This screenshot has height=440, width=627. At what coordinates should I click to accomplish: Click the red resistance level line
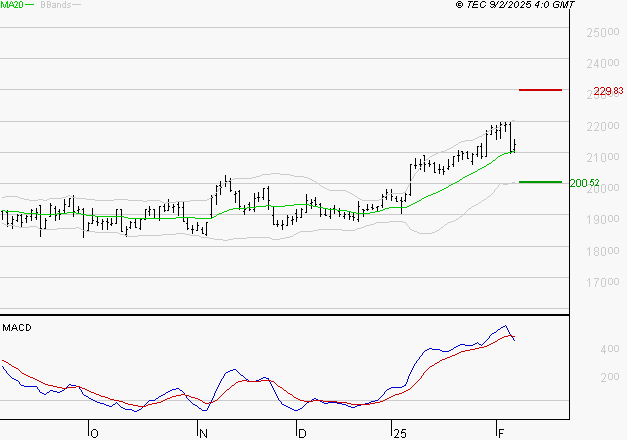540,90
